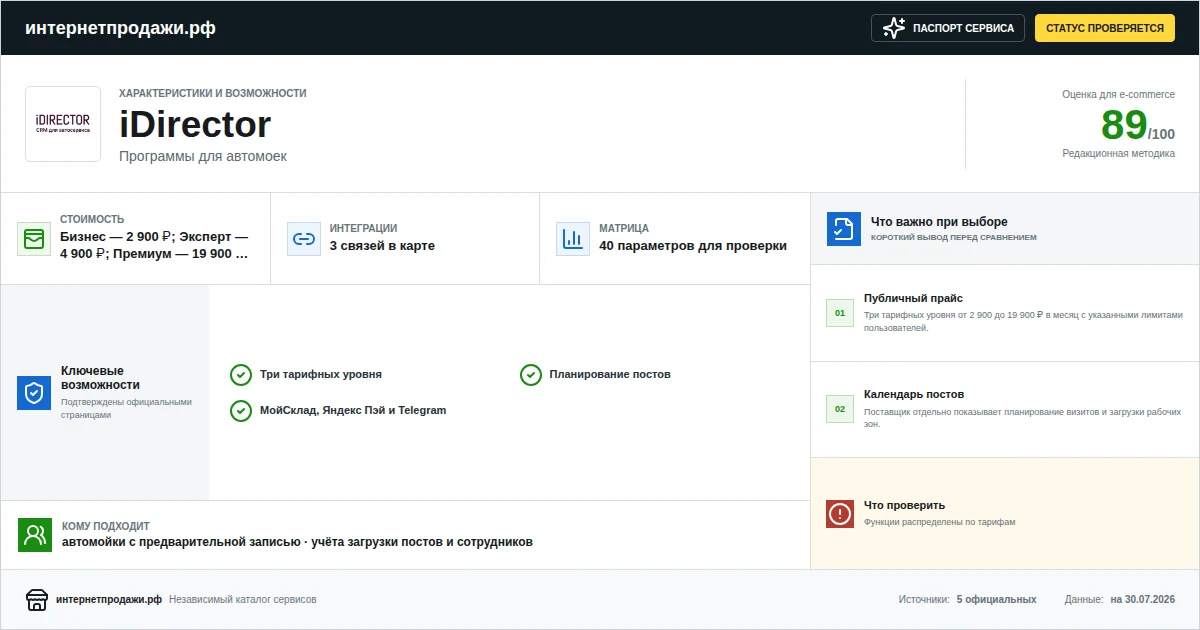This screenshot has width=1200, height=630.
Task: Click the bar chart icon next to Матрица
Action: coord(573,239)
